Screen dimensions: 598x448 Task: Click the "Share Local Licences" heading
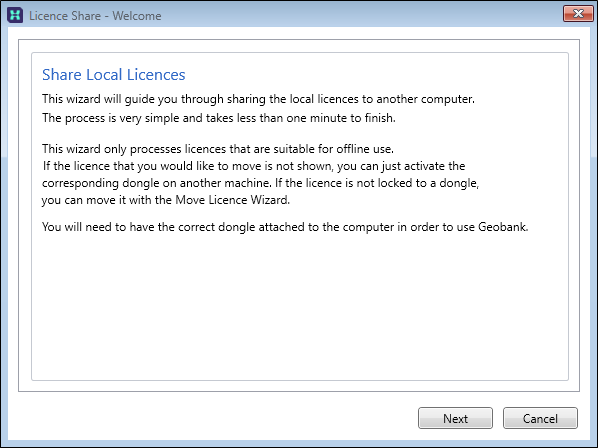coord(114,75)
